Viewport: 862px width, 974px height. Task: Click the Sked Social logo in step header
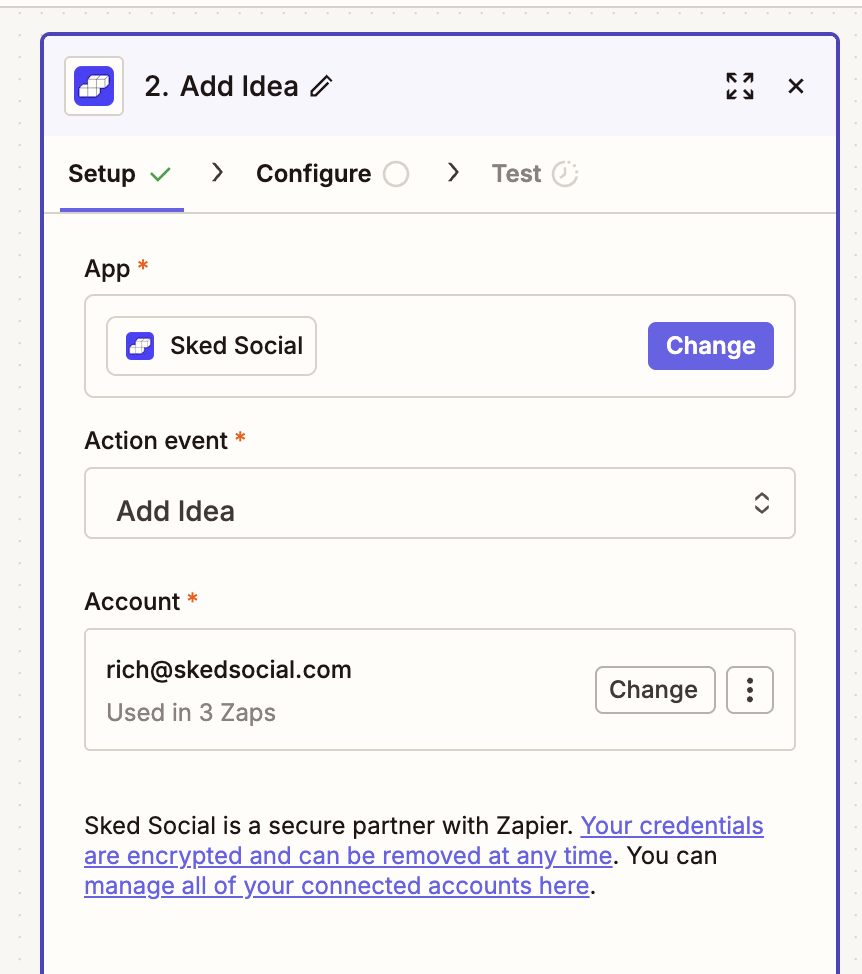94,86
